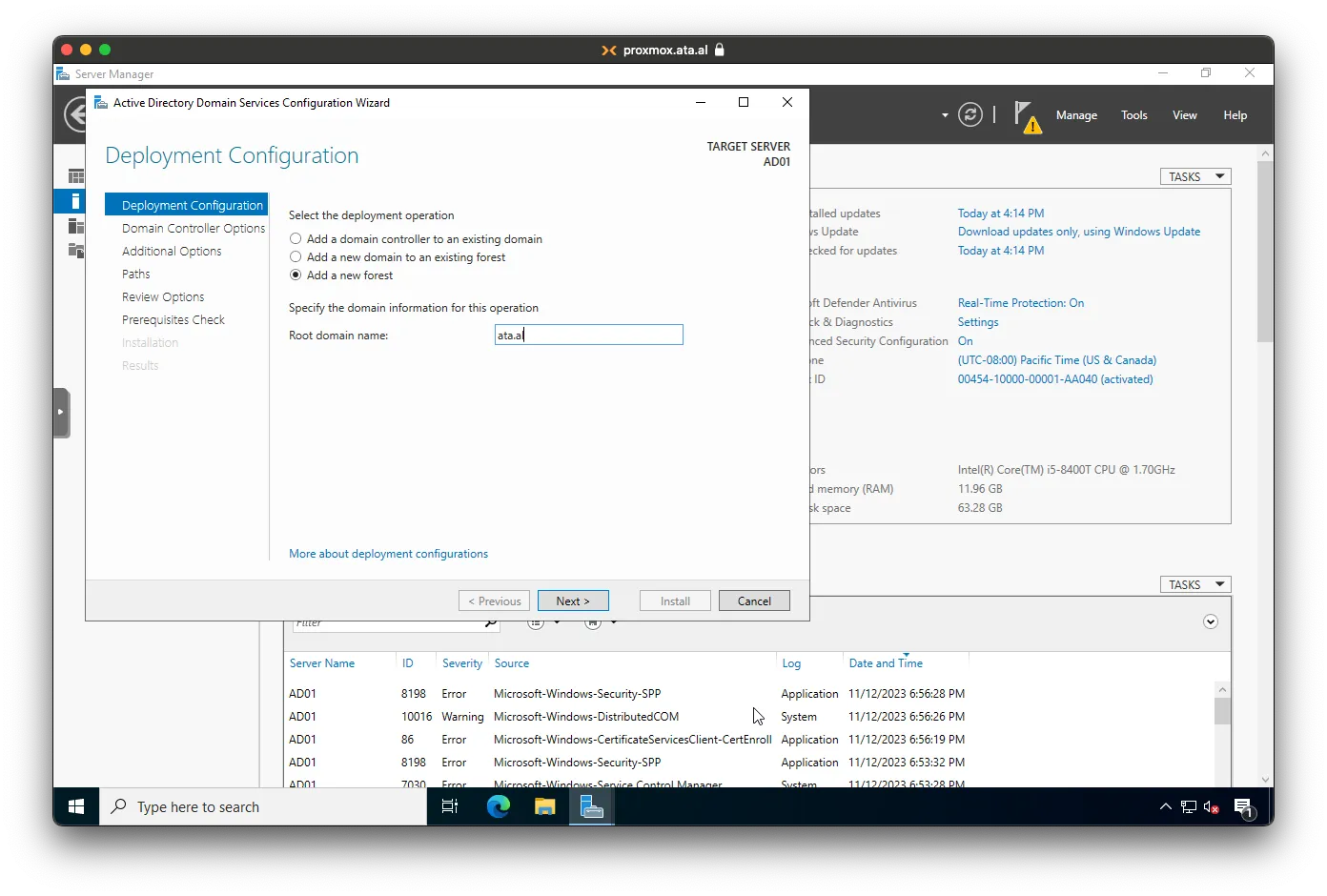
Task: Open the dropdown arrow beside refresh icon
Action: (x=945, y=115)
